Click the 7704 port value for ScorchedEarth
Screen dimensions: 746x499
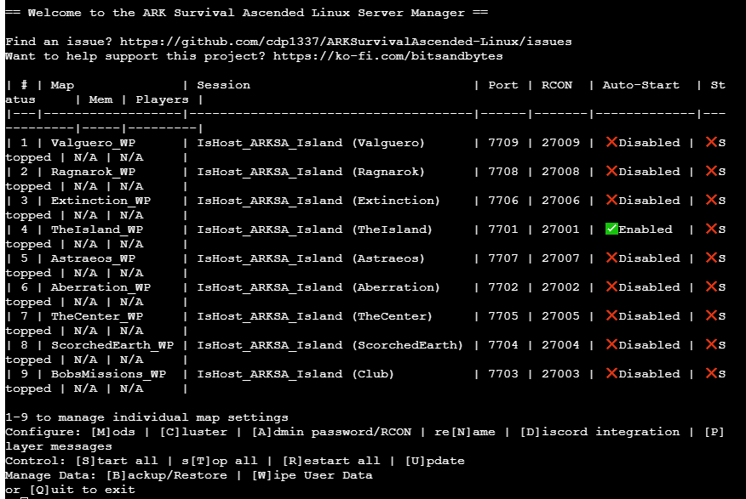pos(503,346)
